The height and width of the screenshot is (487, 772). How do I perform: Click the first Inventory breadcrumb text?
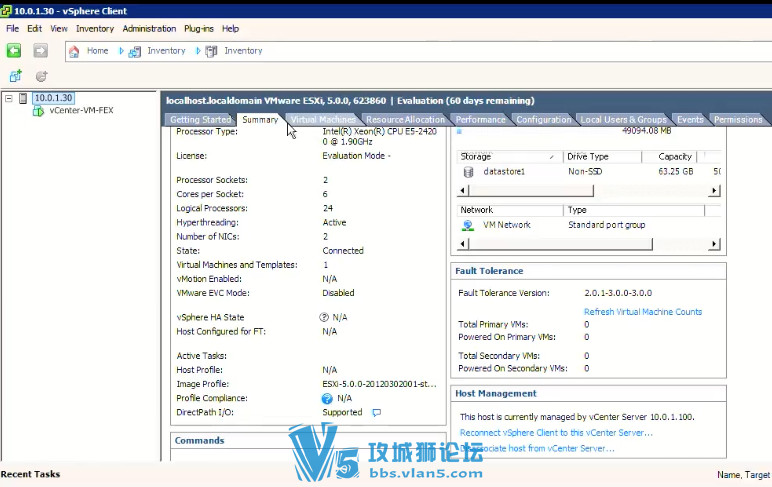pyautogui.click(x=166, y=51)
